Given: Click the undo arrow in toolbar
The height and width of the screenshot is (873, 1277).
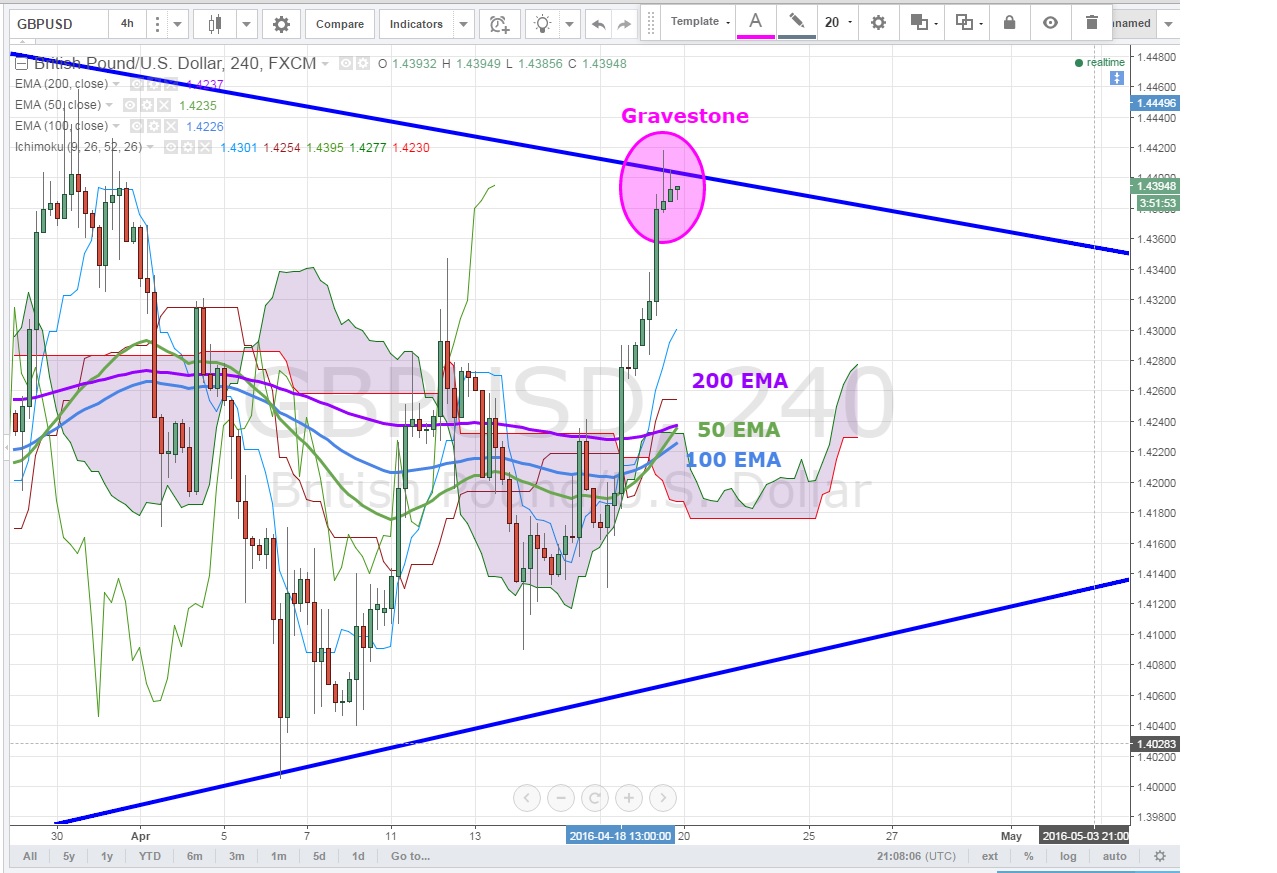Looking at the screenshot, I should (x=599, y=24).
